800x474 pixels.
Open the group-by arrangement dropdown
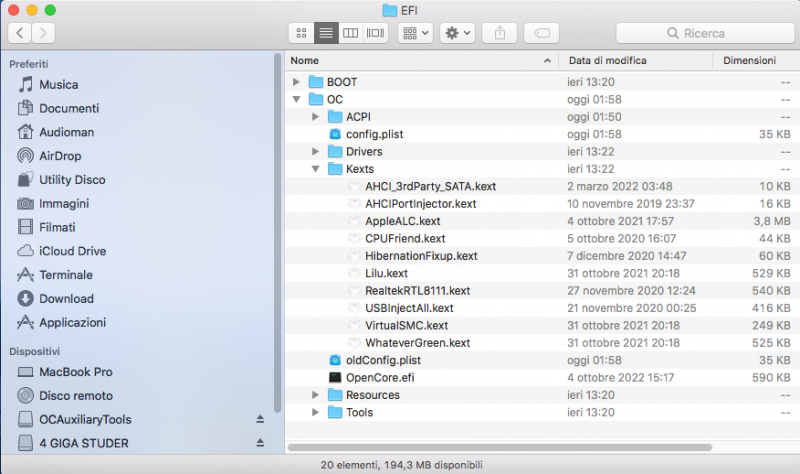(x=415, y=33)
